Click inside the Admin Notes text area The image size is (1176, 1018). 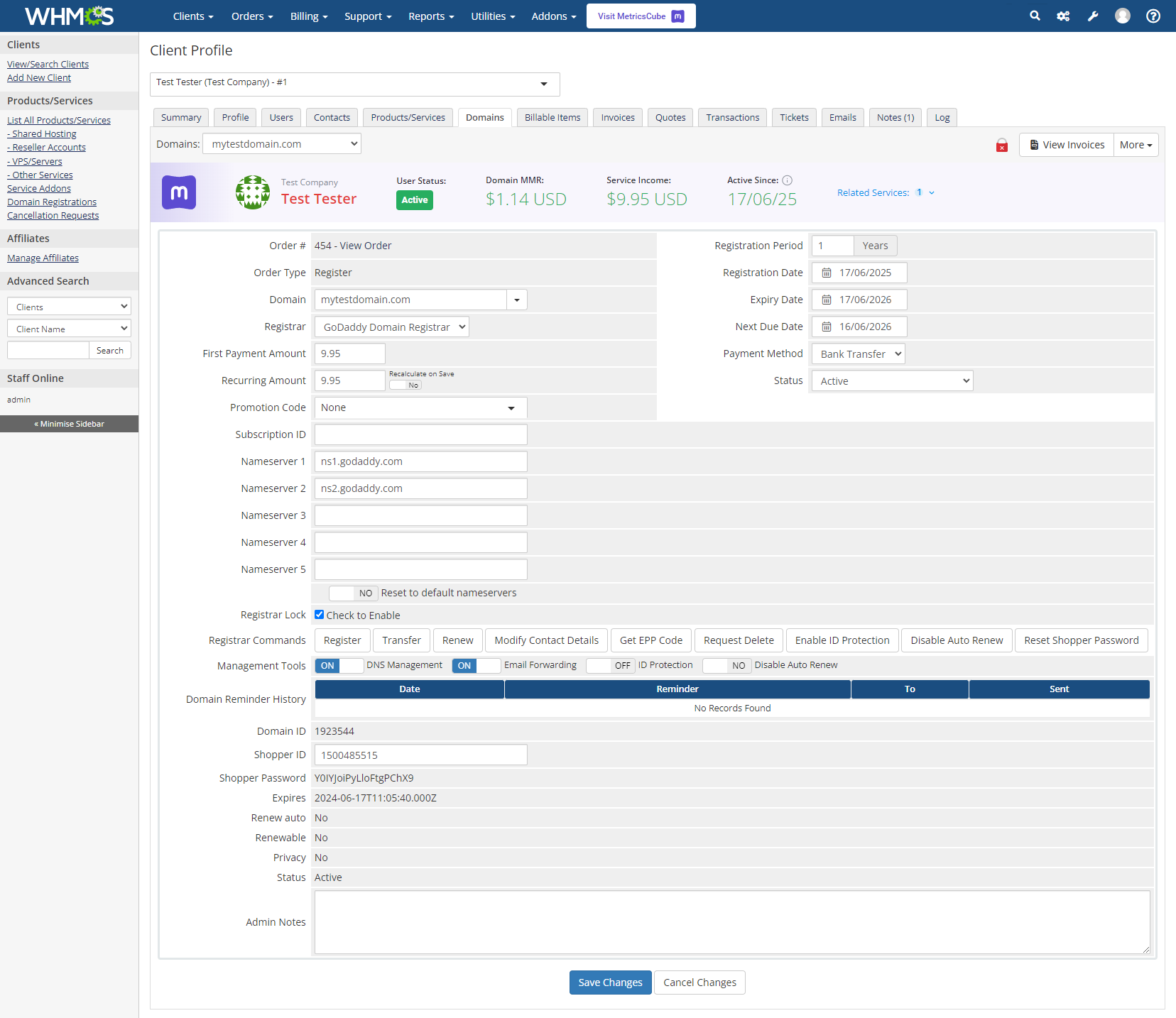[x=731, y=921]
